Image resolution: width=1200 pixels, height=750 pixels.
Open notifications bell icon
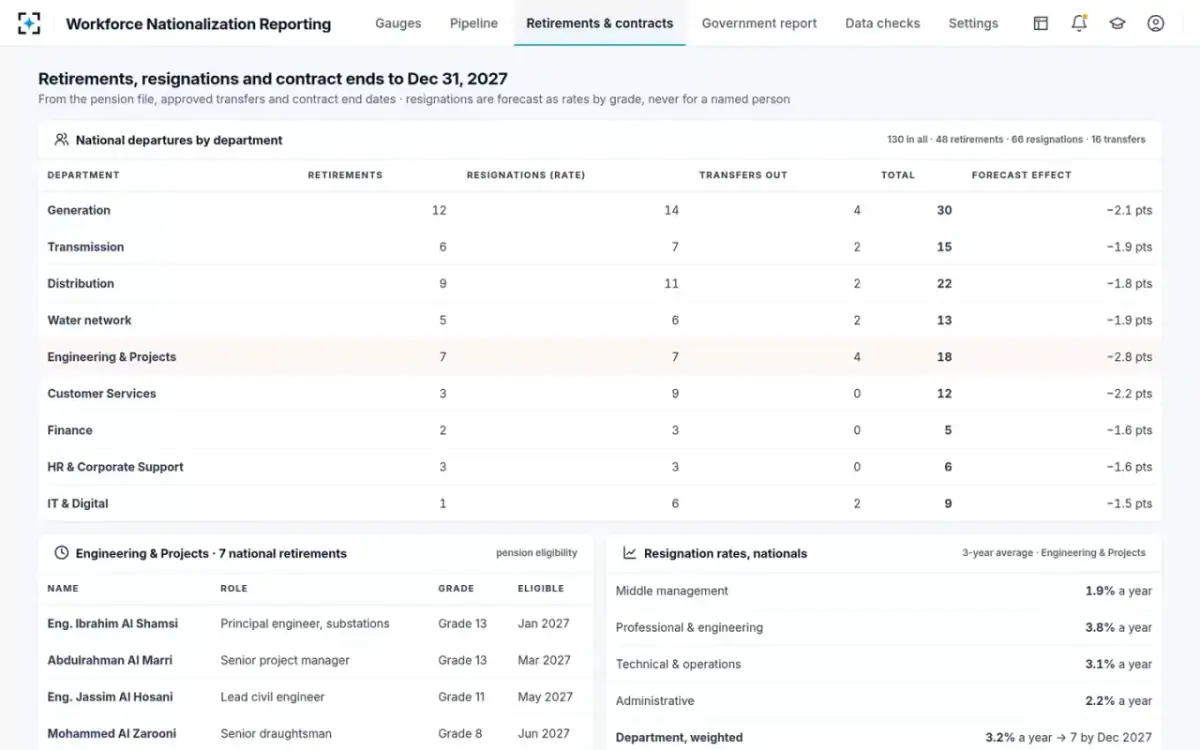point(1079,23)
